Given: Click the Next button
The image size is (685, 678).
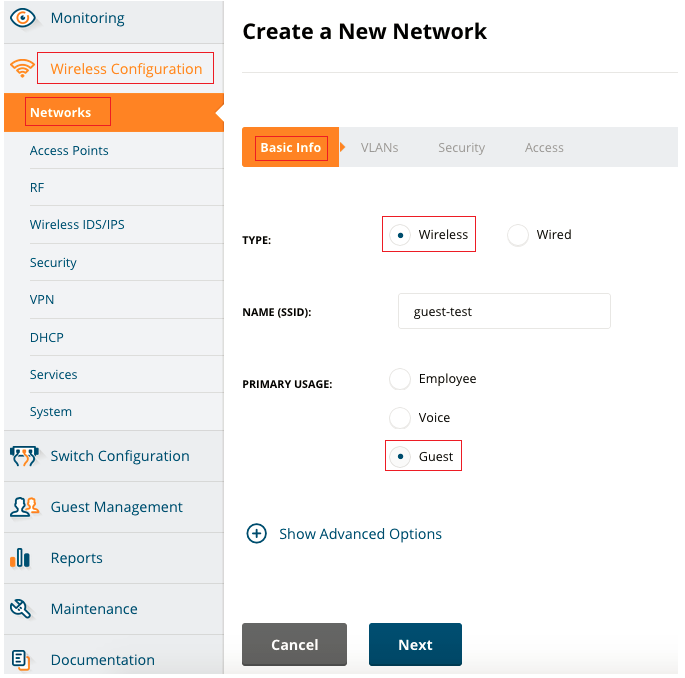Looking at the screenshot, I should coord(415,644).
